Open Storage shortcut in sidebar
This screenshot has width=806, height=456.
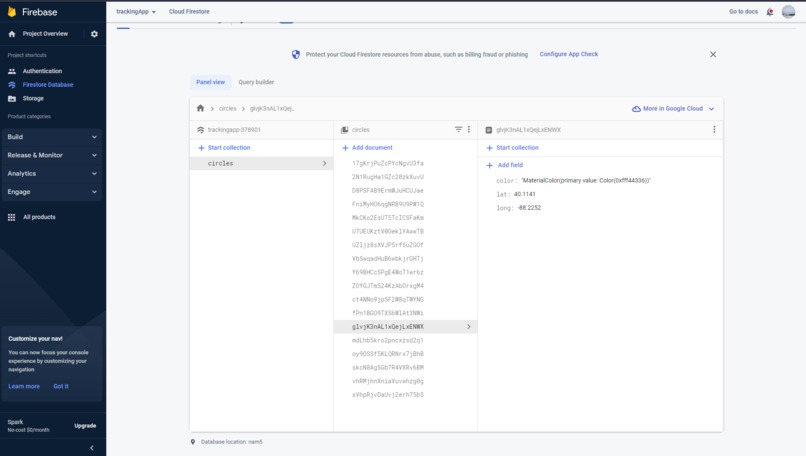point(33,98)
